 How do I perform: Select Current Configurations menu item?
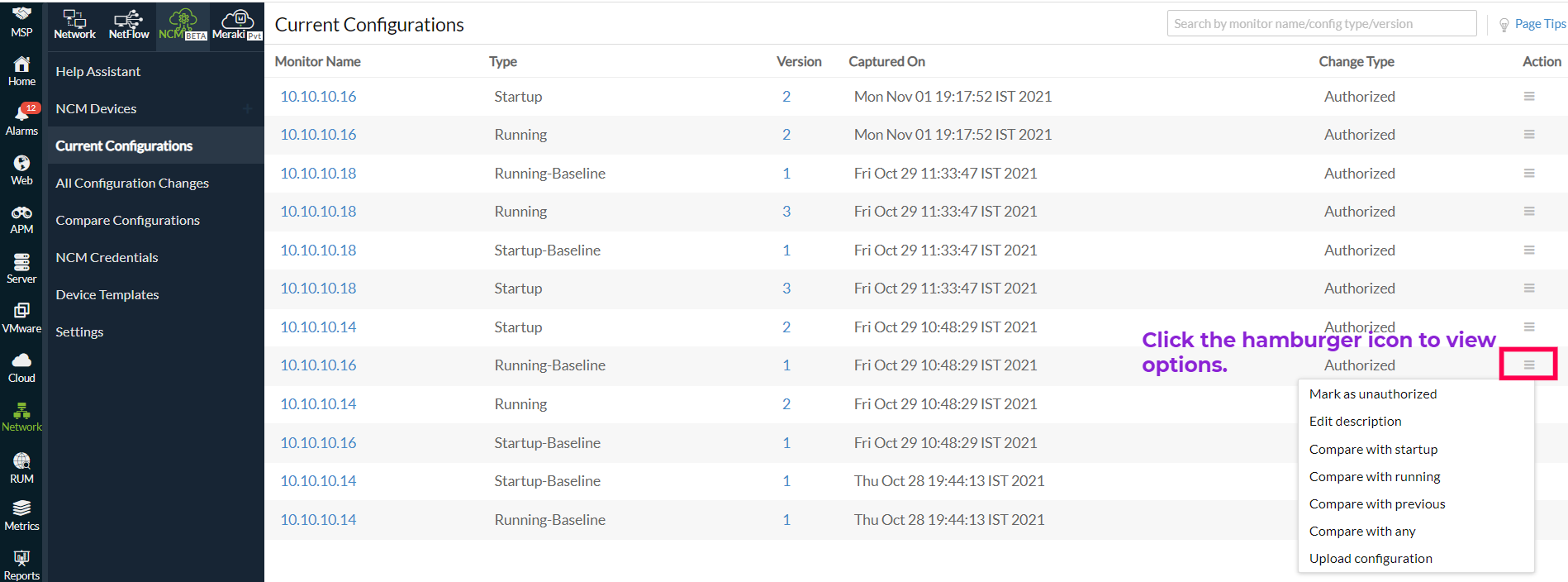[x=124, y=145]
